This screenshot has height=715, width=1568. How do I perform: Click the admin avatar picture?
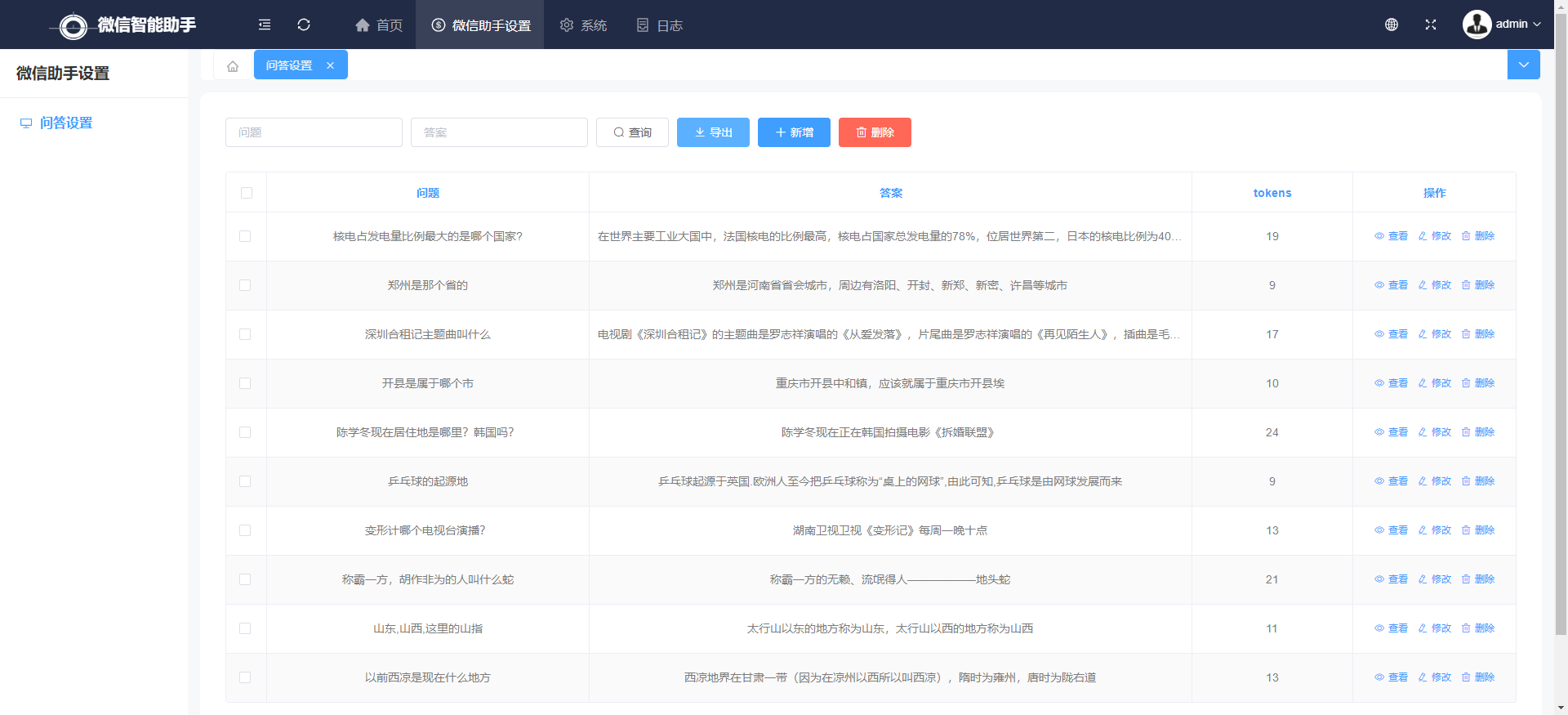coord(1477,25)
